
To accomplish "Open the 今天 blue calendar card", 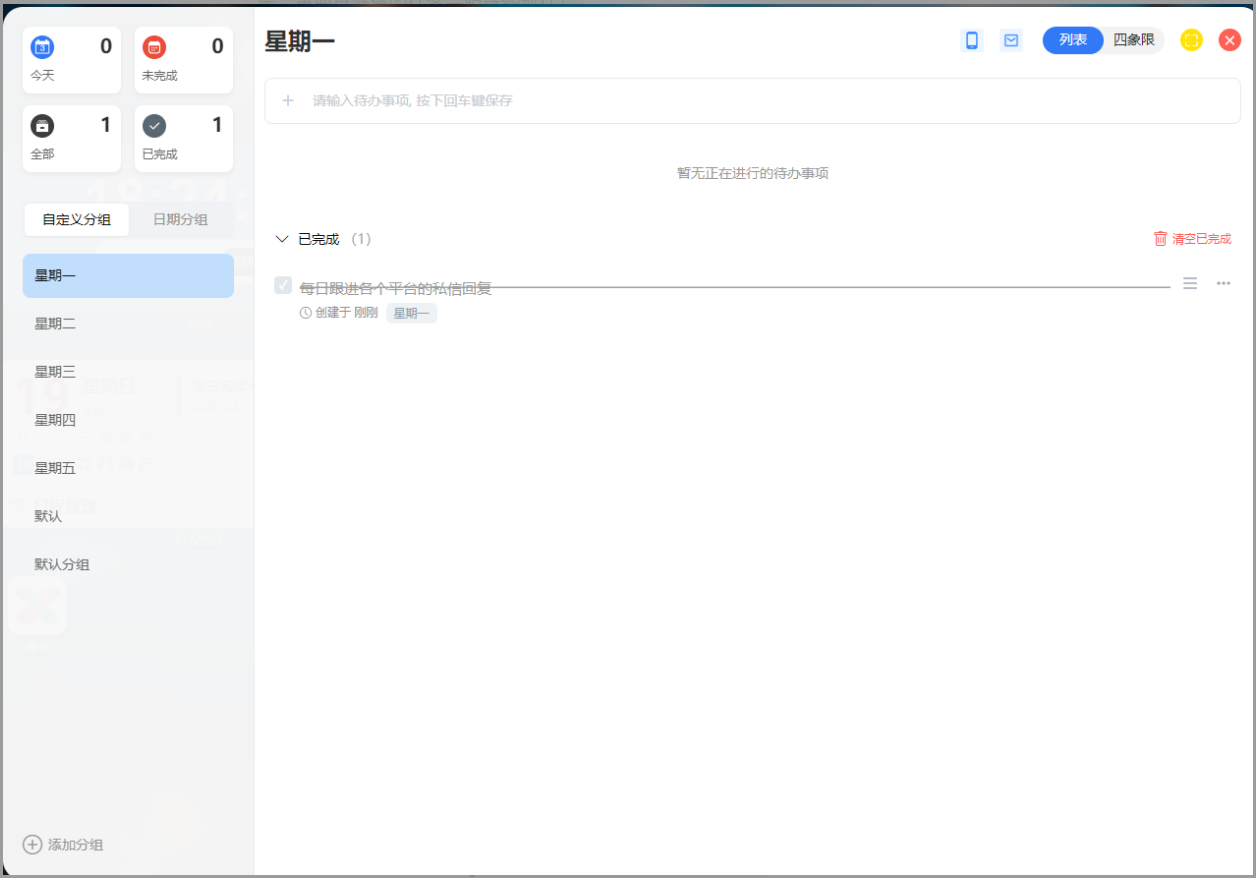I will pos(72,60).
